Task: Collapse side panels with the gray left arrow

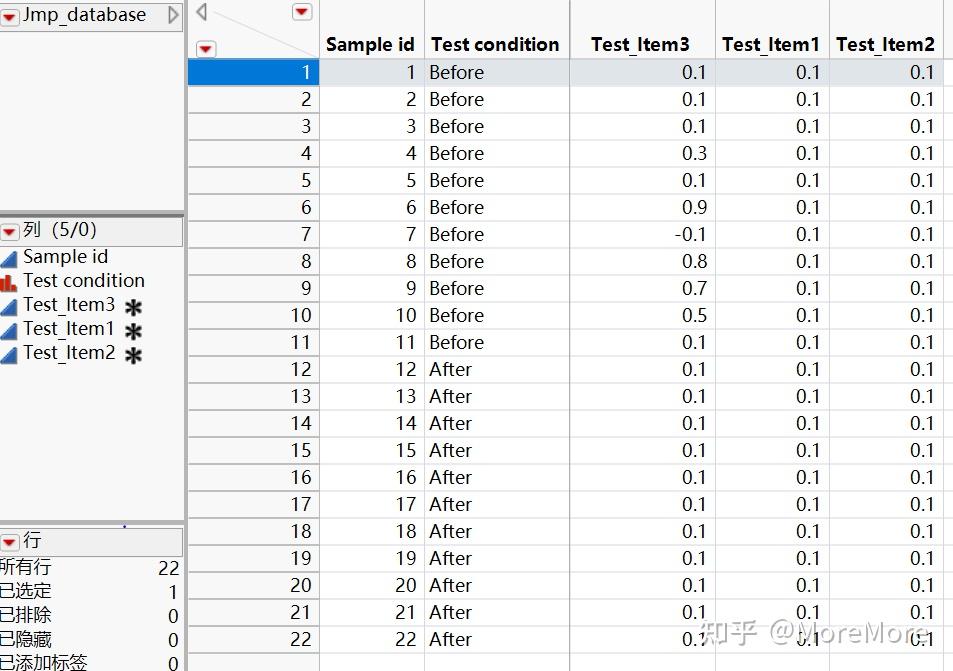Action: pos(201,12)
